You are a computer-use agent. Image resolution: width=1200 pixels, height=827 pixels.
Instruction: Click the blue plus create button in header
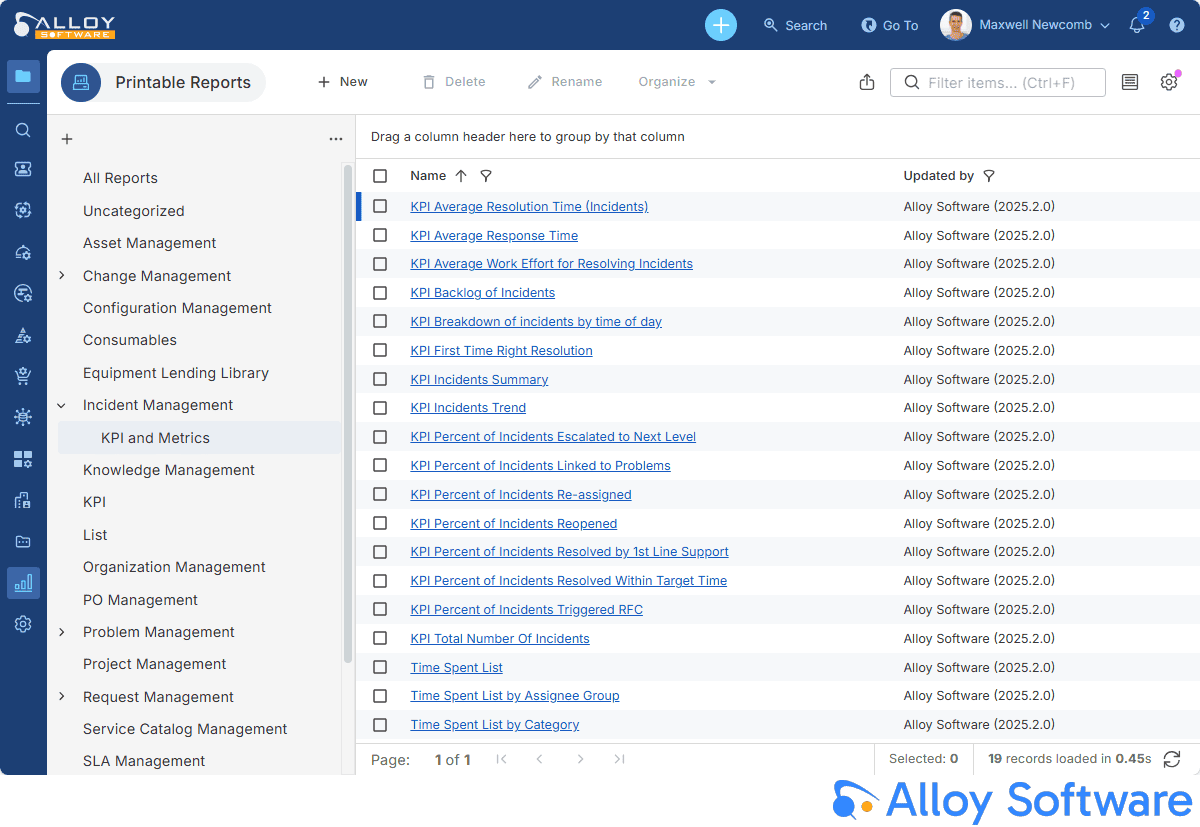(x=720, y=25)
